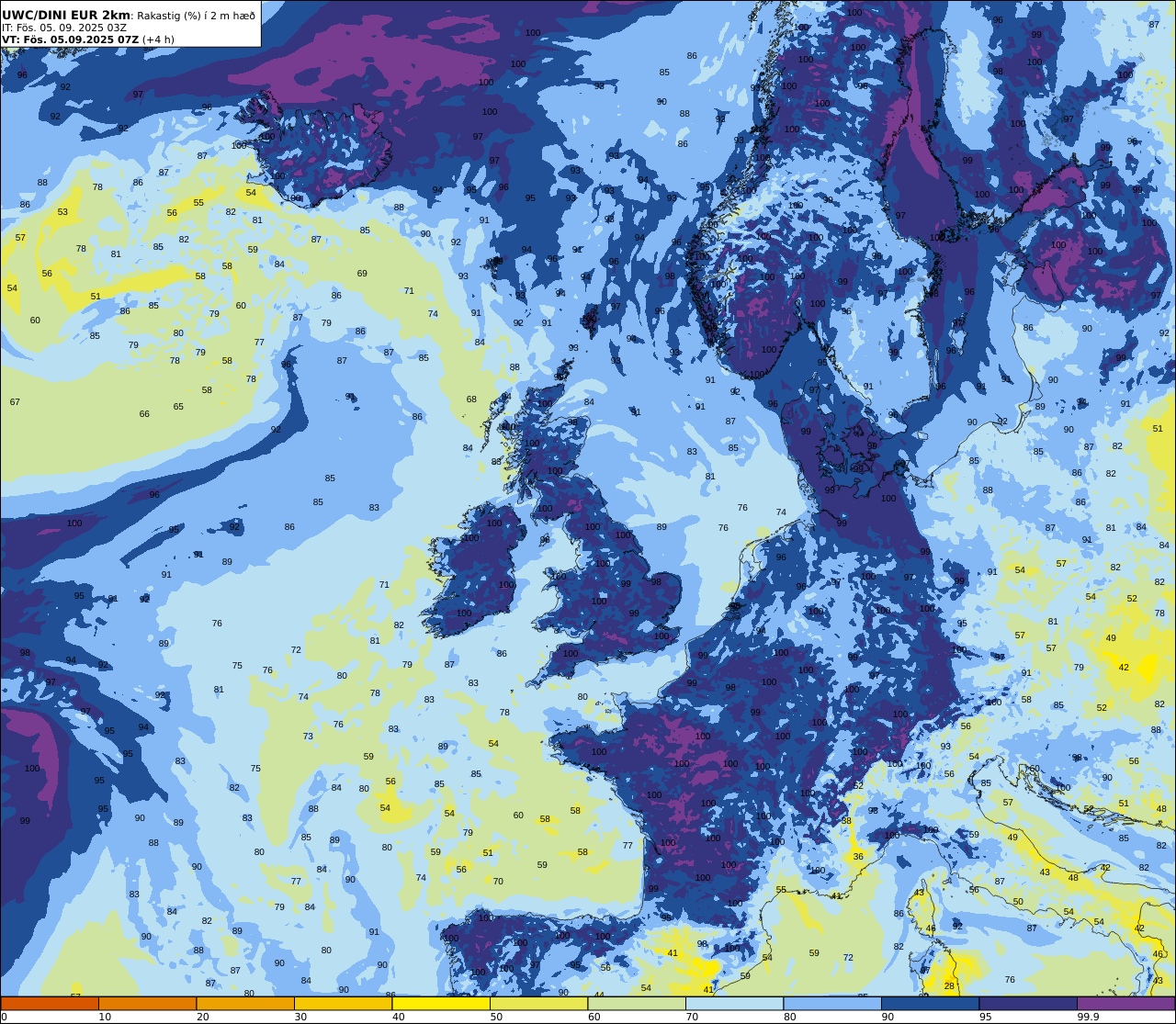
Task: Click the 'VT: Fös. 05.09.2025 07Z' text
Action: [71, 39]
